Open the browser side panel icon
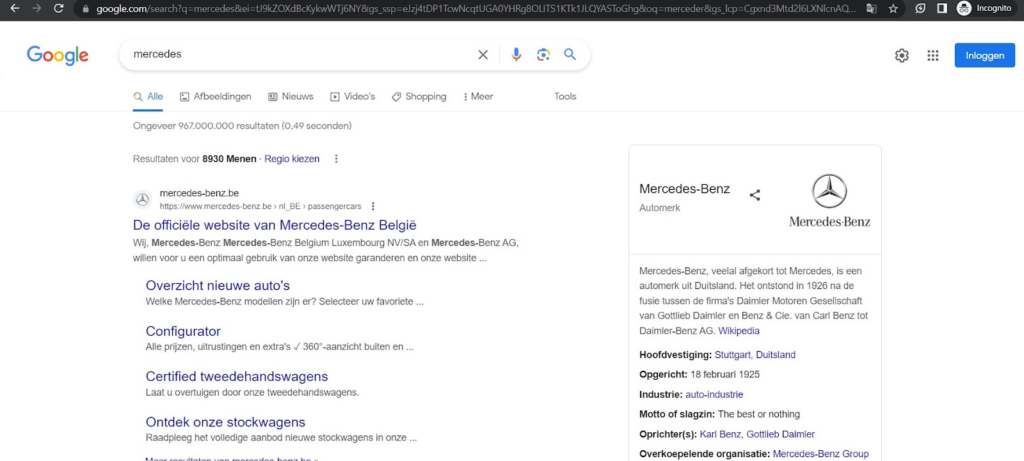 point(942,8)
